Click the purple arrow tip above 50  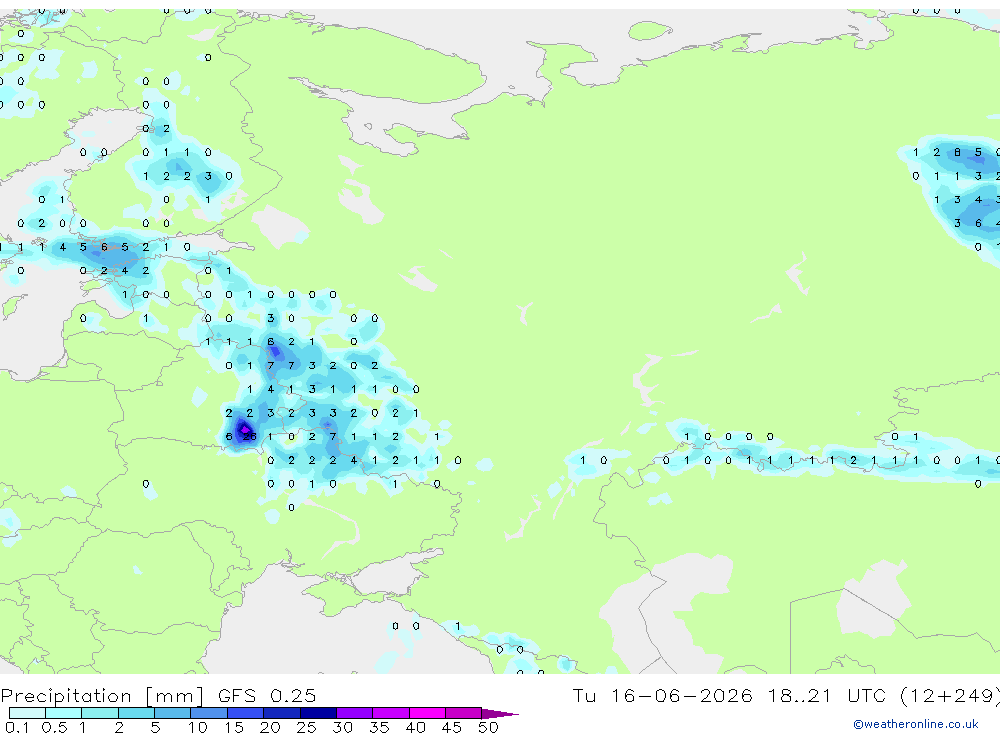500,714
